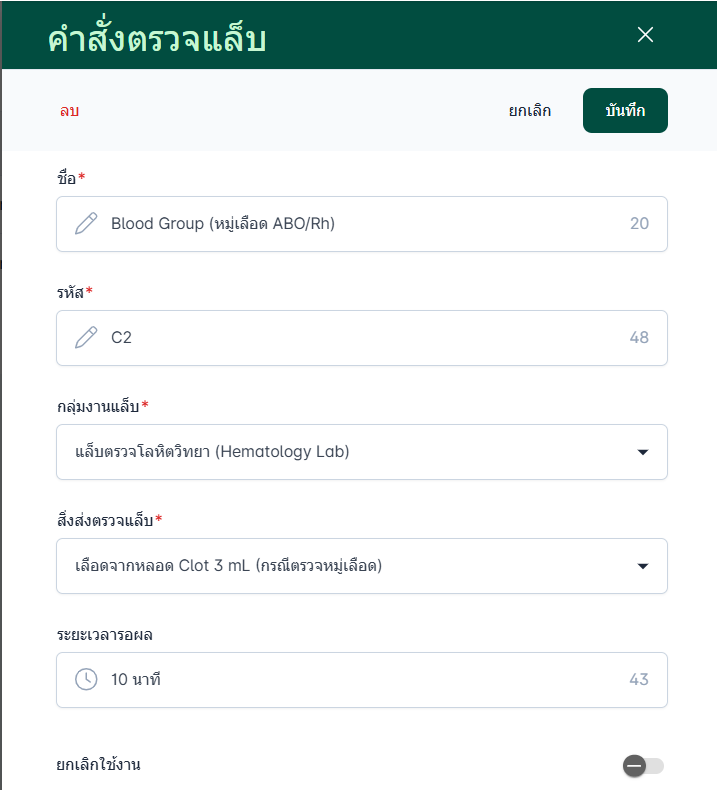This screenshot has height=790, width=717.
Task: Expand the กลุ่มงานแล็บ dropdown arrow
Action: tap(643, 453)
